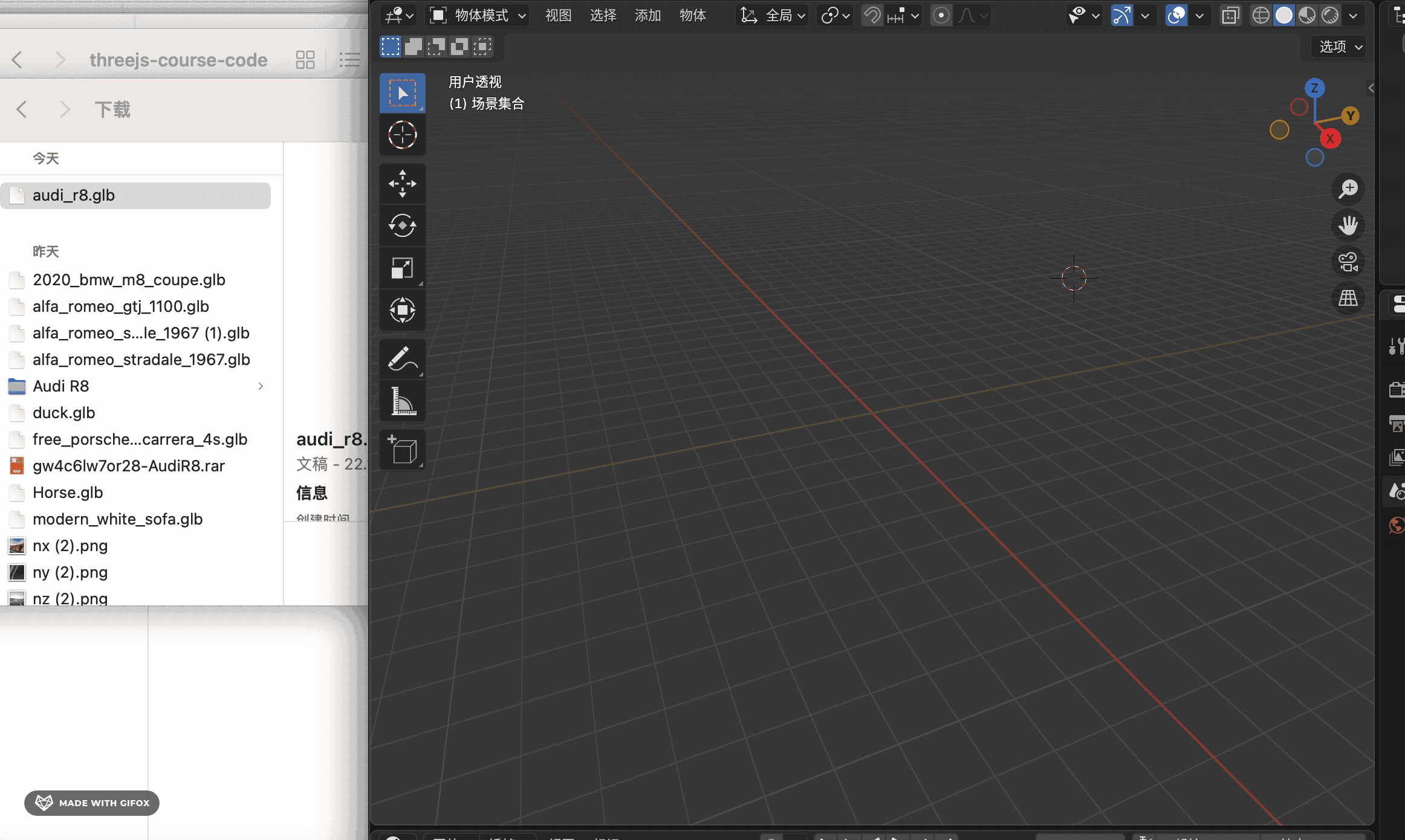
Task: Select the Rotate tool
Action: (402, 226)
